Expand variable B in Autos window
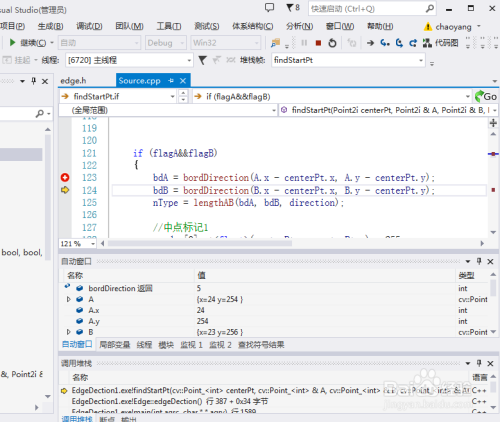This screenshot has width=500, height=422. pos(69,332)
